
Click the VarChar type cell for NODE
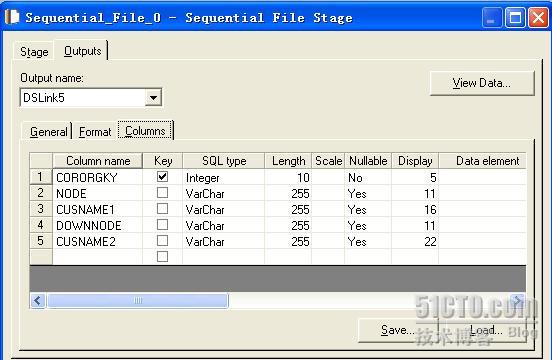tap(224, 193)
